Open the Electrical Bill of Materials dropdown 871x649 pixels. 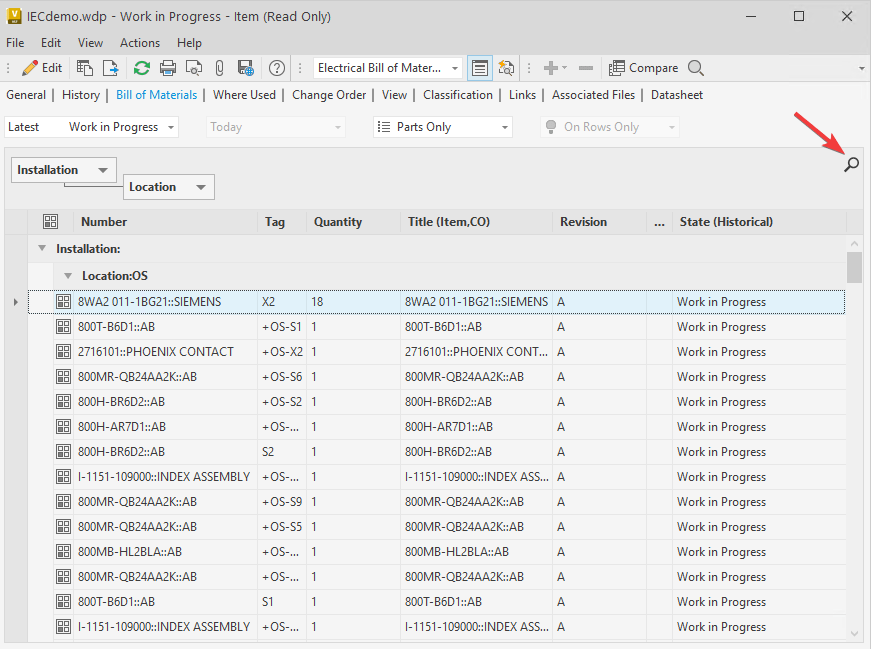click(388, 68)
